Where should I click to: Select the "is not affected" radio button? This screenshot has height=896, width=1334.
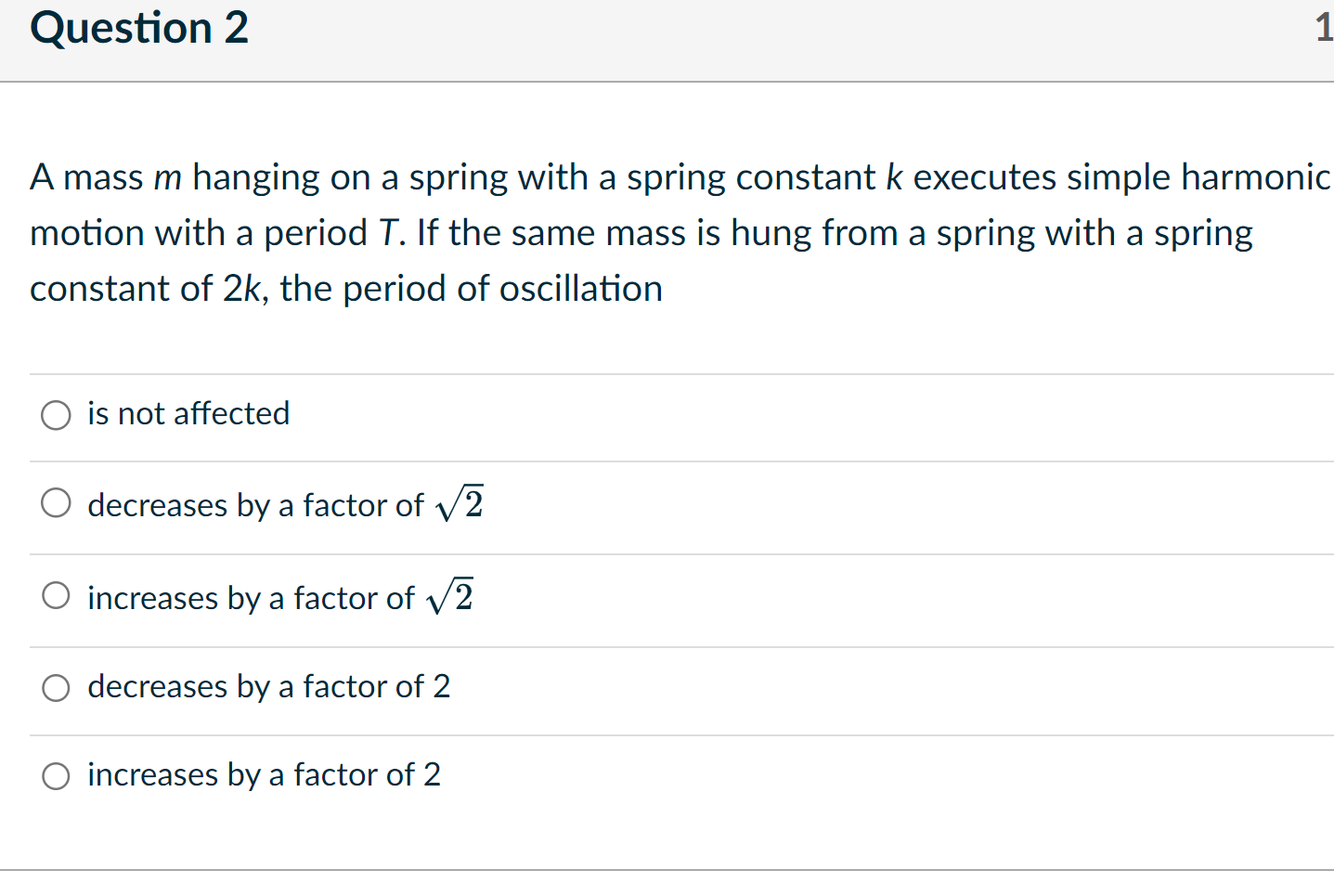(56, 415)
